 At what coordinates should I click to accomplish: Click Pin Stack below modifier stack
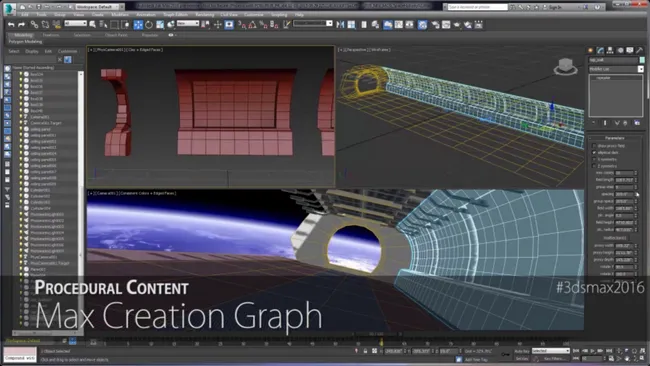pos(594,123)
